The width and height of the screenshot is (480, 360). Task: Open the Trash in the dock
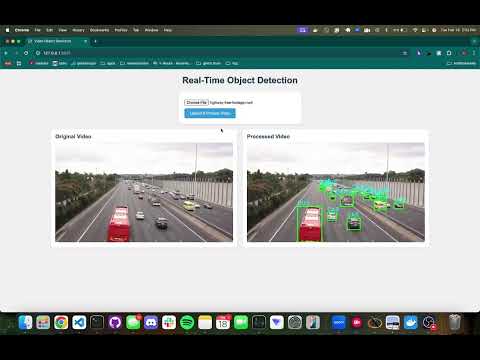[x=455, y=322]
